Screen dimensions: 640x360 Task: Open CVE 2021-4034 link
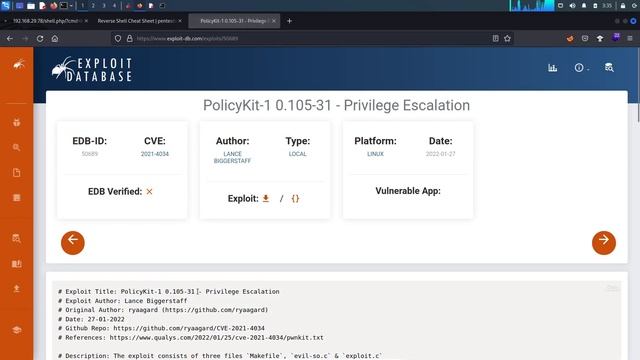tap(155, 154)
